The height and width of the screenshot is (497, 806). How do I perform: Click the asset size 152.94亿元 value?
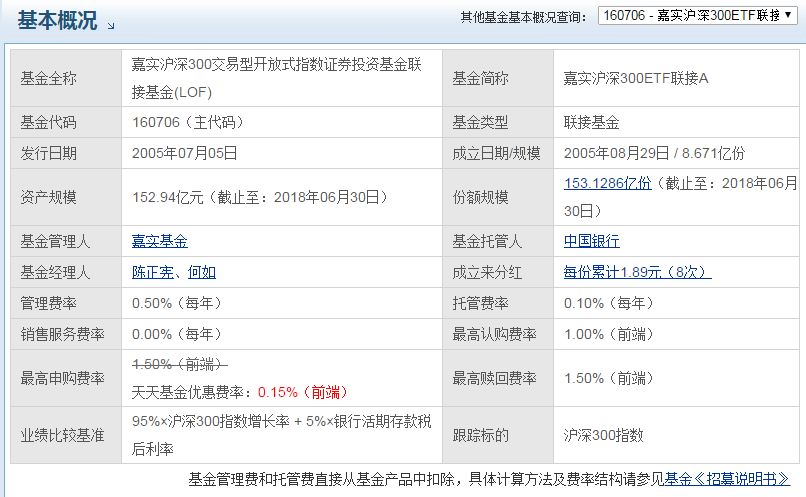(259, 197)
